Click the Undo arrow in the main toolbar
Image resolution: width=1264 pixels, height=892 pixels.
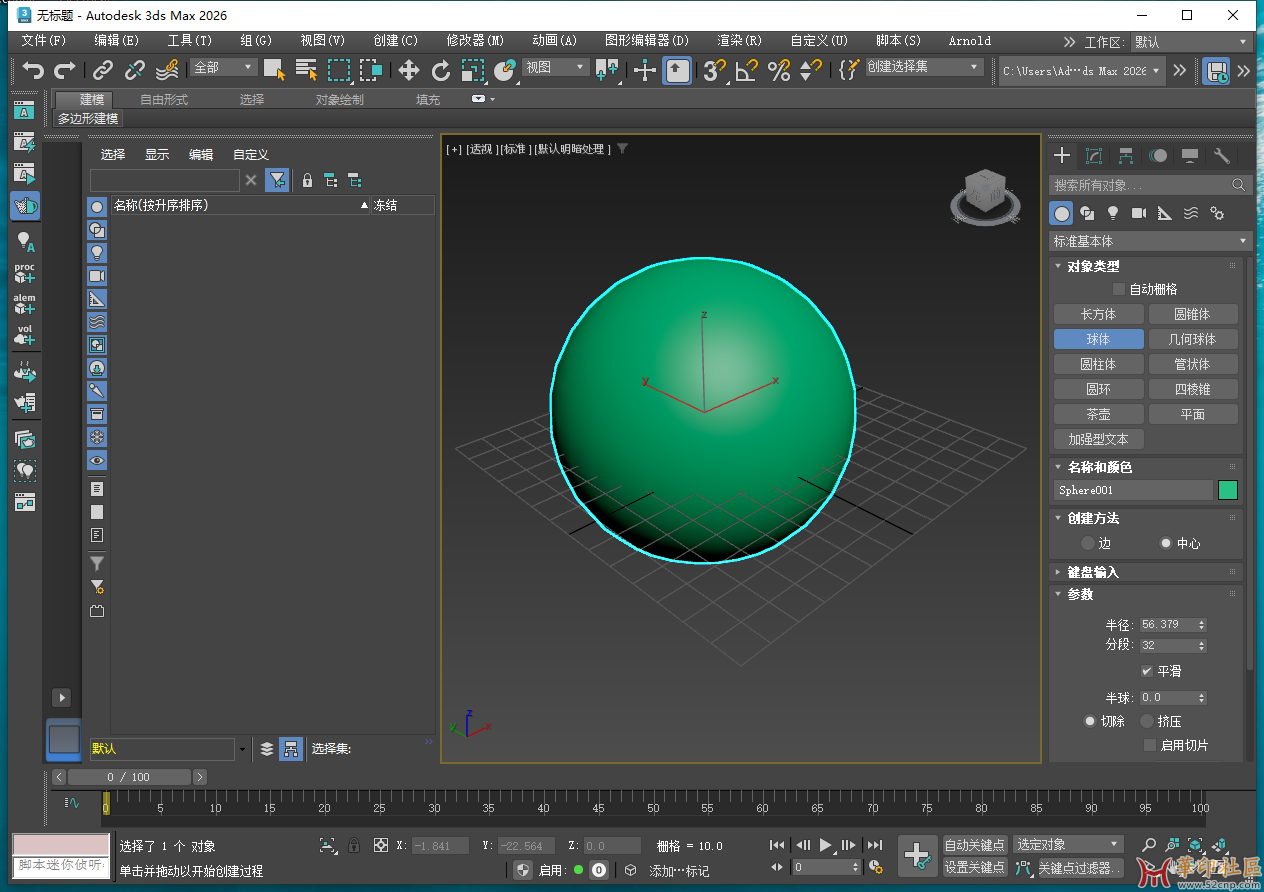(34, 70)
